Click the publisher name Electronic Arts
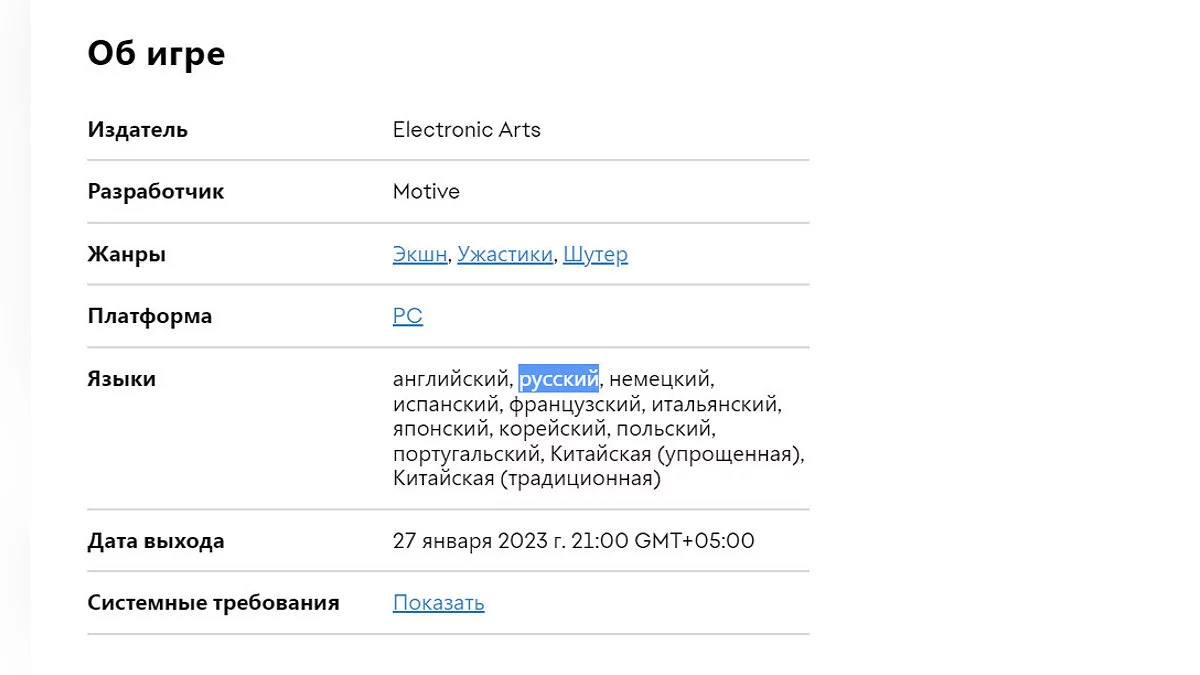This screenshot has height=675, width=1200. click(x=466, y=130)
